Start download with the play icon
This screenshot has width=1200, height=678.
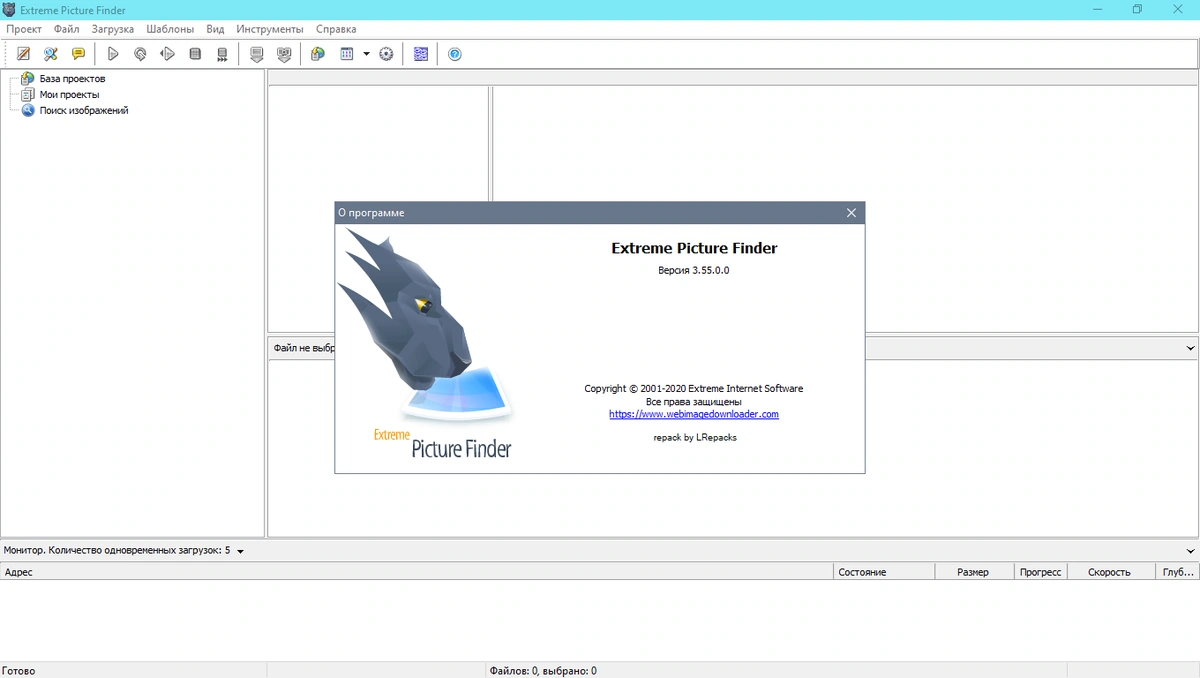[113, 54]
